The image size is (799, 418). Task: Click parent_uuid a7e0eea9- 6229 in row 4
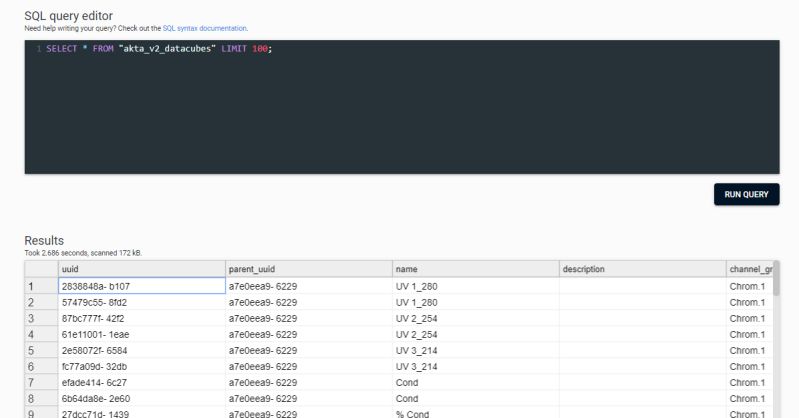[309, 334]
